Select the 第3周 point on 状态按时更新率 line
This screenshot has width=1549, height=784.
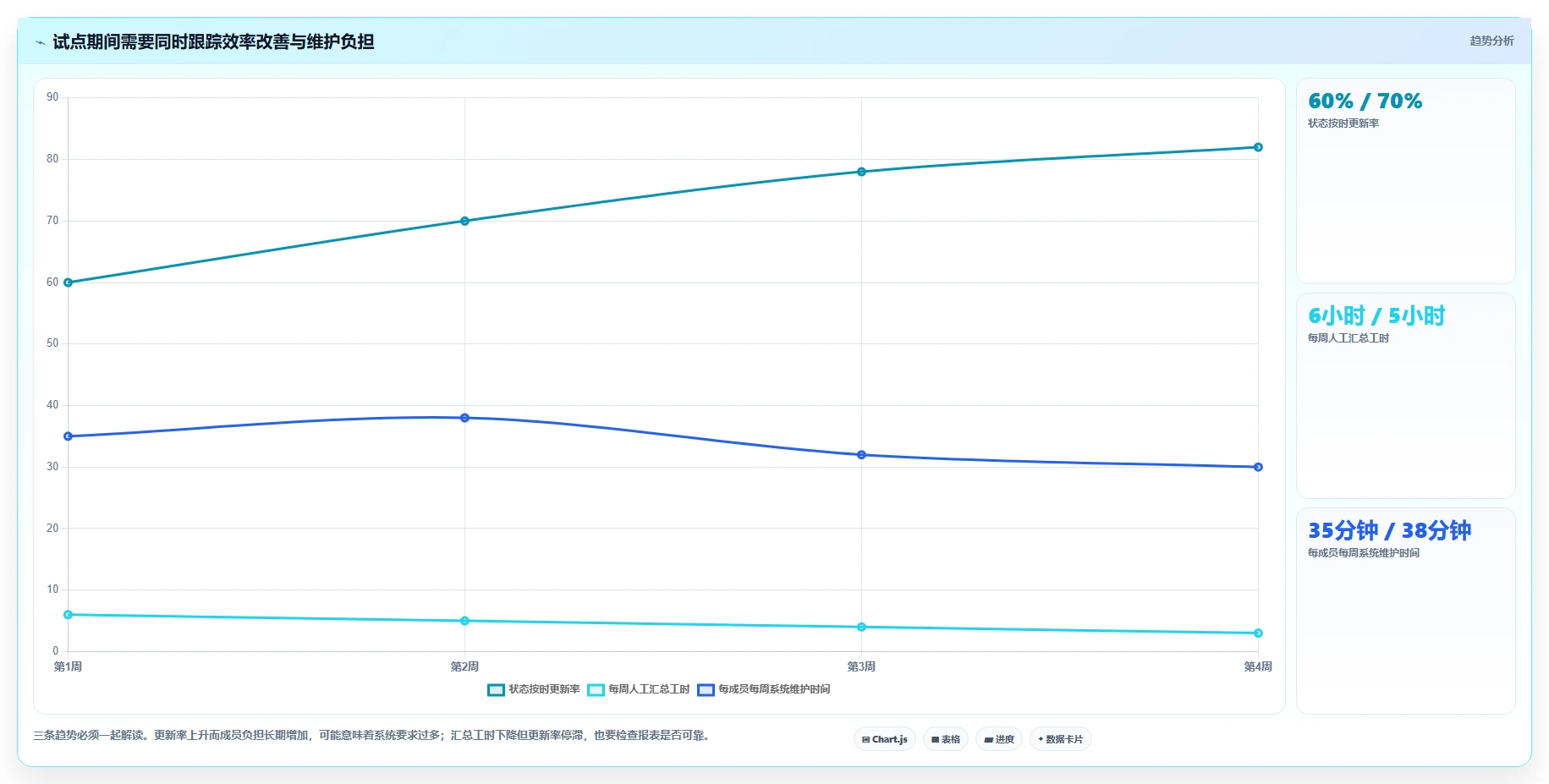pyautogui.click(x=861, y=172)
